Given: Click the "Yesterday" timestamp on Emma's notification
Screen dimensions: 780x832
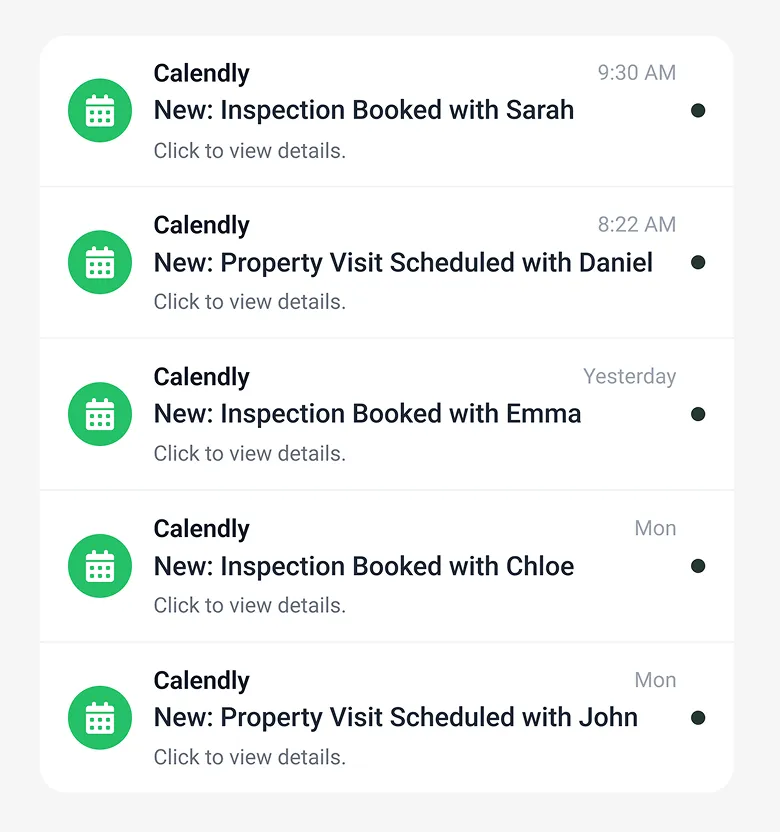Looking at the screenshot, I should (x=630, y=376).
